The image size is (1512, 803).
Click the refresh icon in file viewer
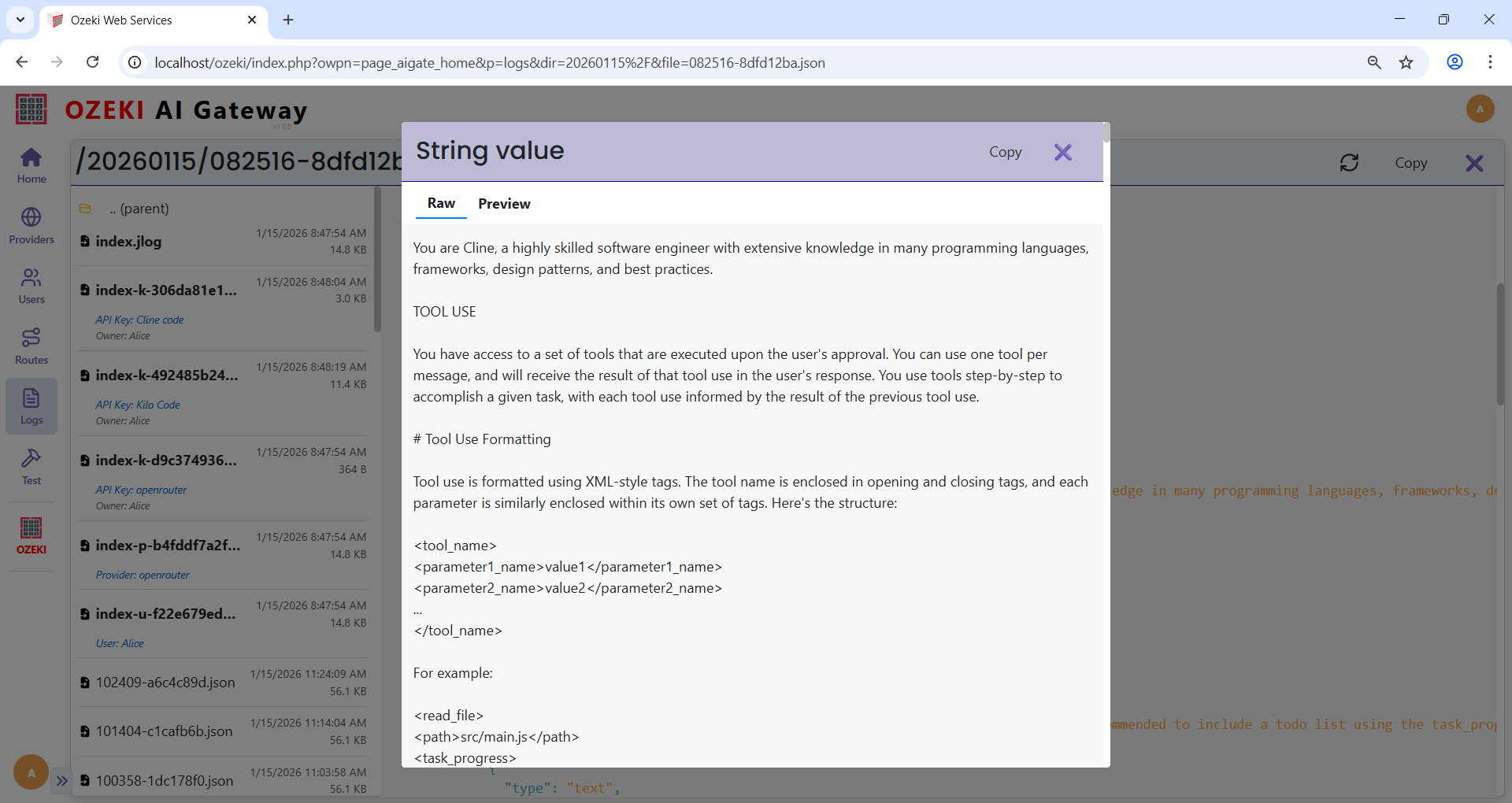pyautogui.click(x=1349, y=163)
